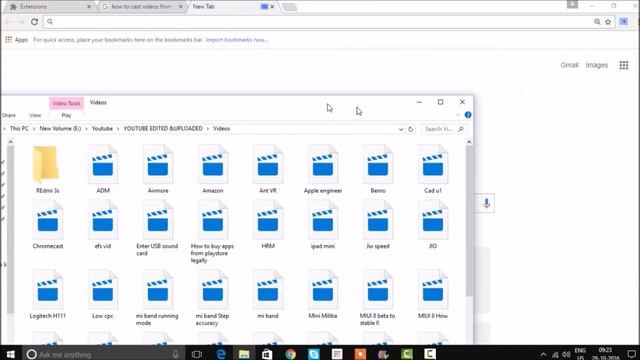Select the mi band running mode video

pos(158,298)
